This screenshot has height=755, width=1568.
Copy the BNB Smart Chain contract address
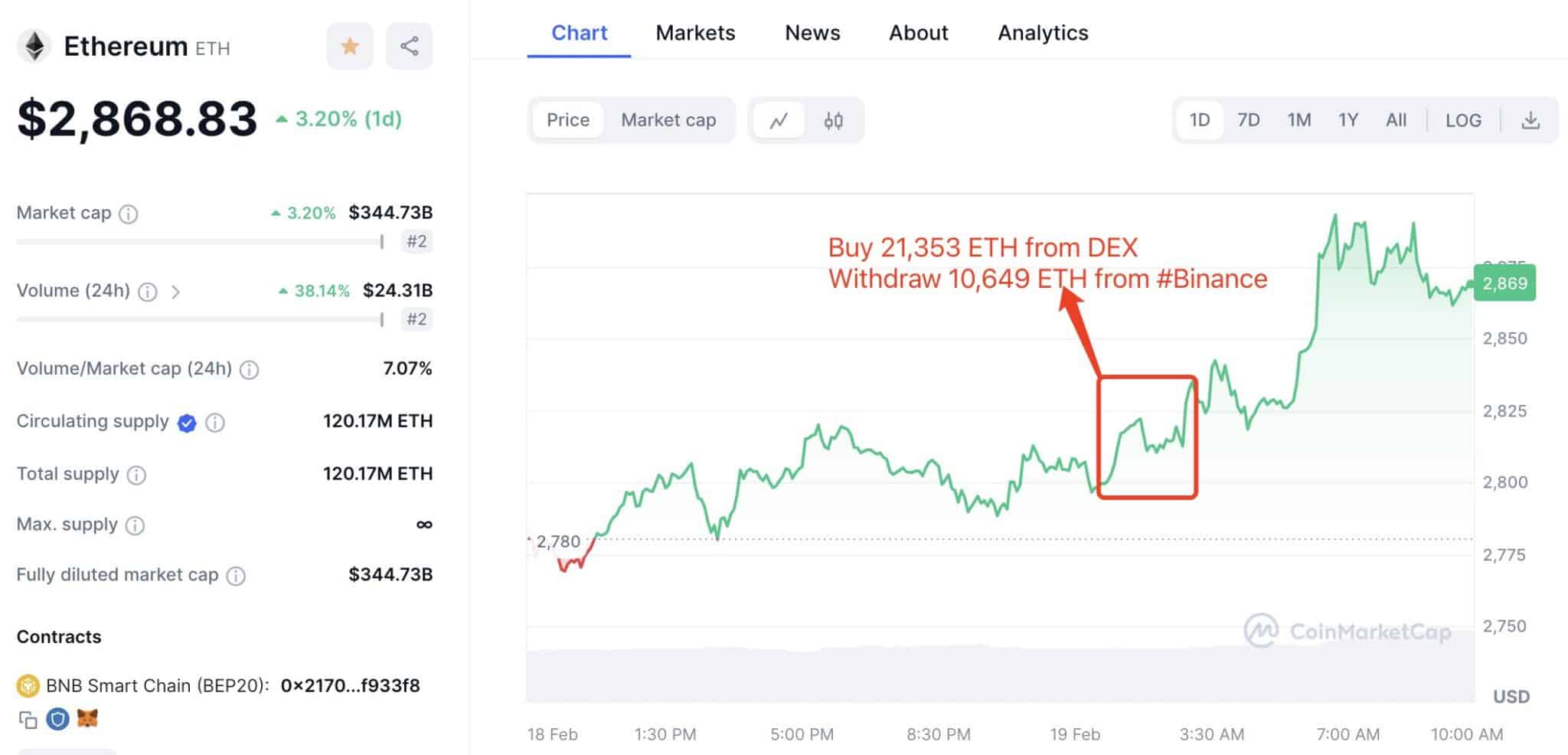28,720
